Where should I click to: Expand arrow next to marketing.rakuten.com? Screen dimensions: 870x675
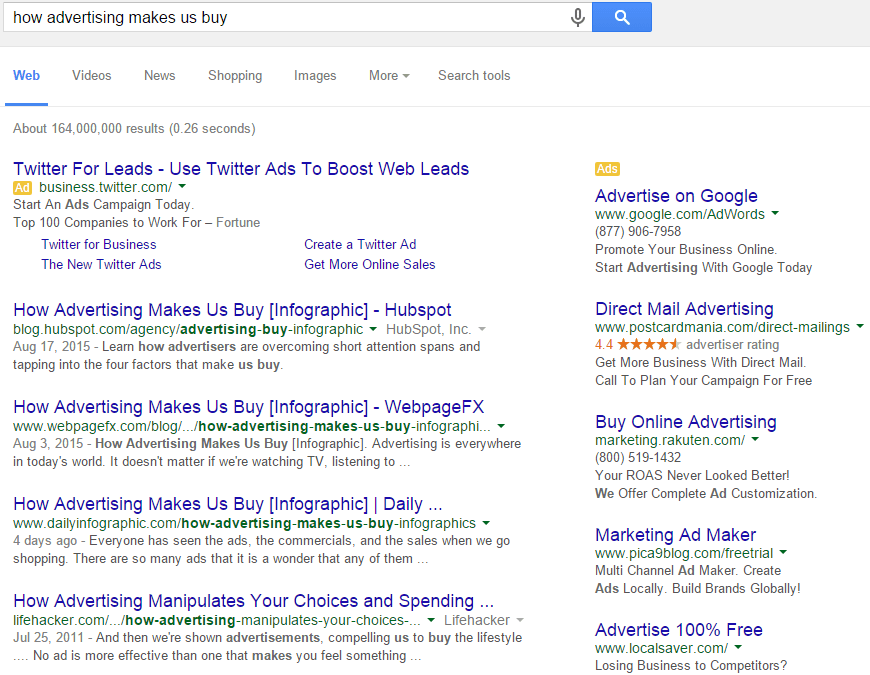point(755,439)
